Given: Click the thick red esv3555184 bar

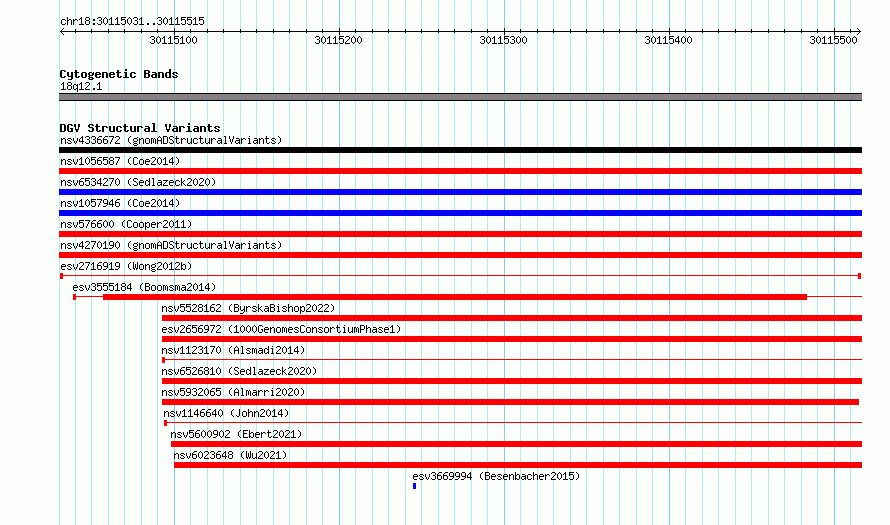Looking at the screenshot, I should [x=455, y=297].
